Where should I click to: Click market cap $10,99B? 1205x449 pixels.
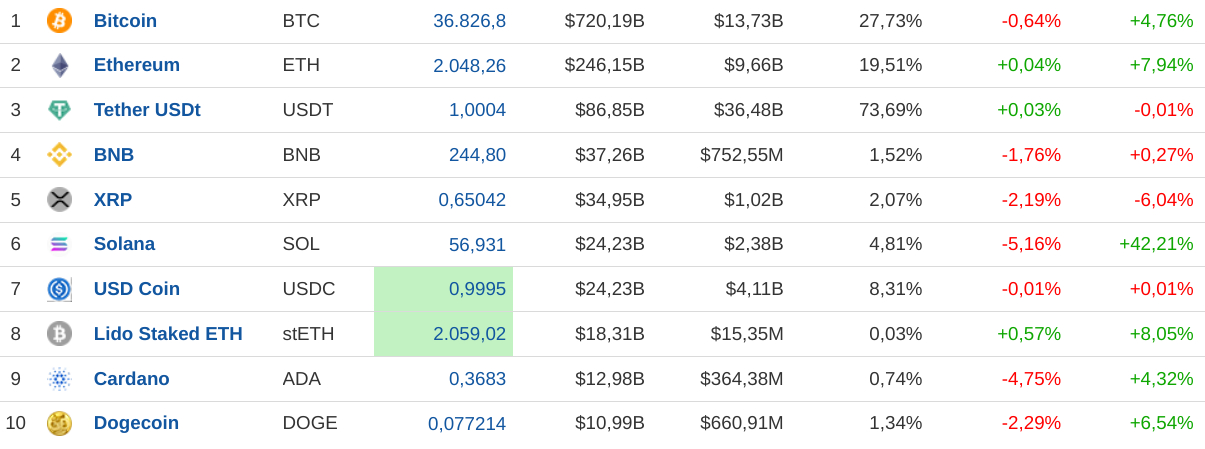(610, 423)
